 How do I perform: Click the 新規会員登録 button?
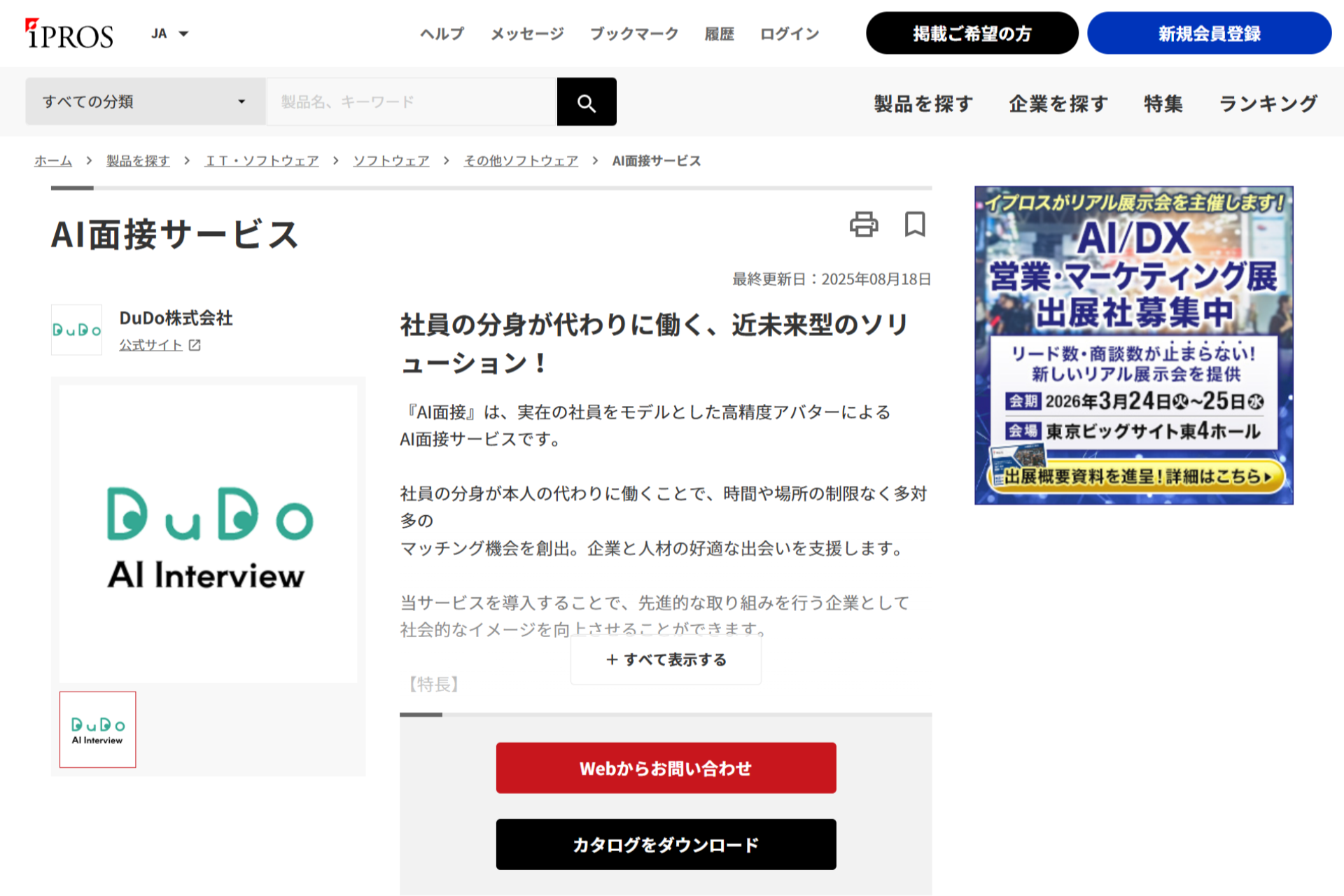[1209, 33]
